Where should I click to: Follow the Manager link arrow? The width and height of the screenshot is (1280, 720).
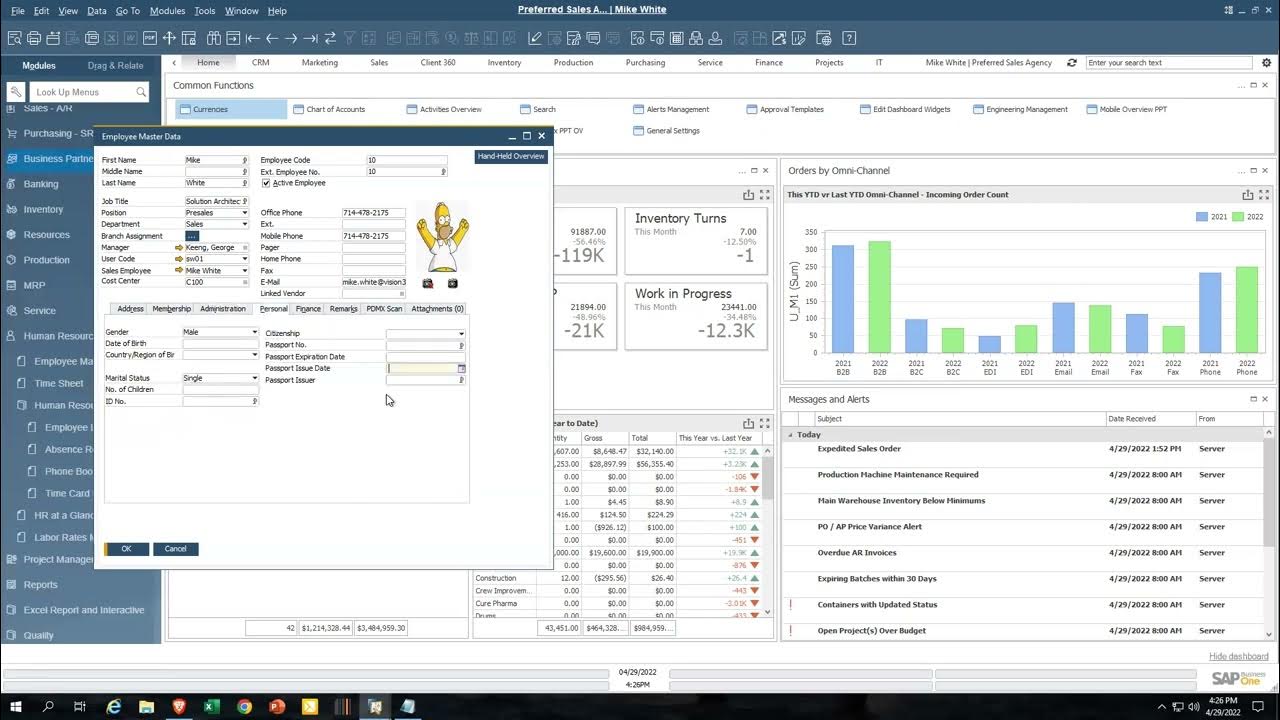click(179, 247)
